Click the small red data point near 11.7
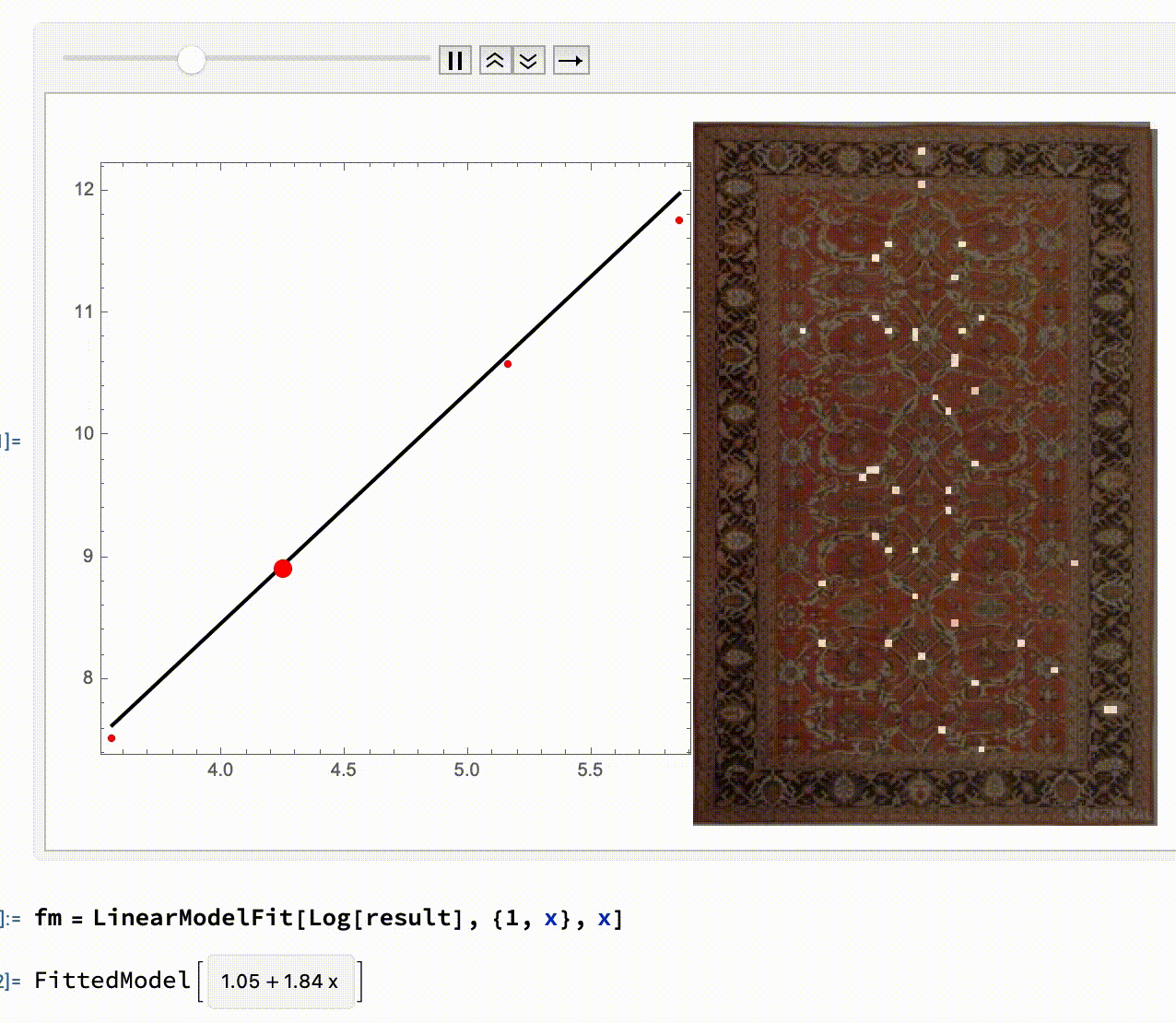 [x=679, y=220]
